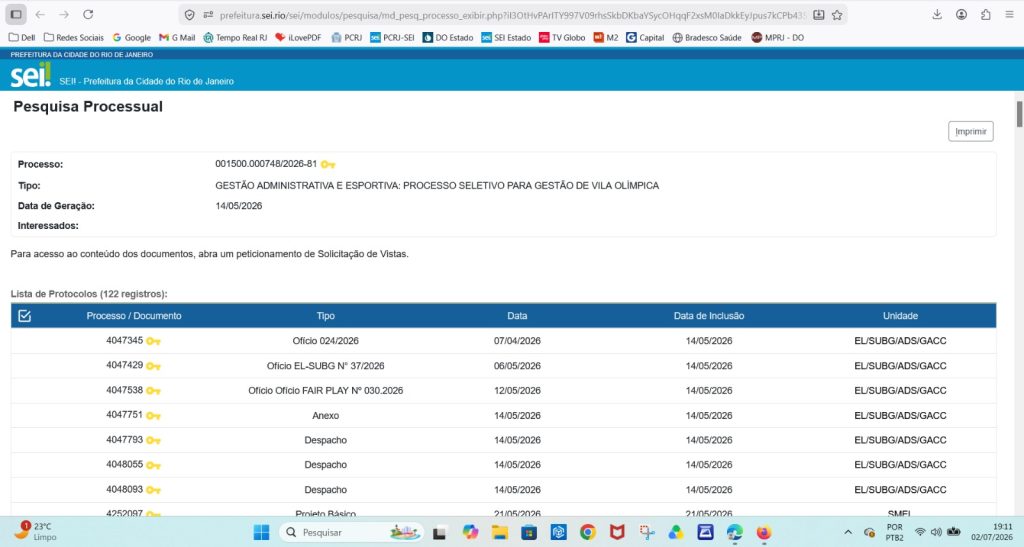Open document 4047429 link
1024x547 pixels.
[125, 366]
